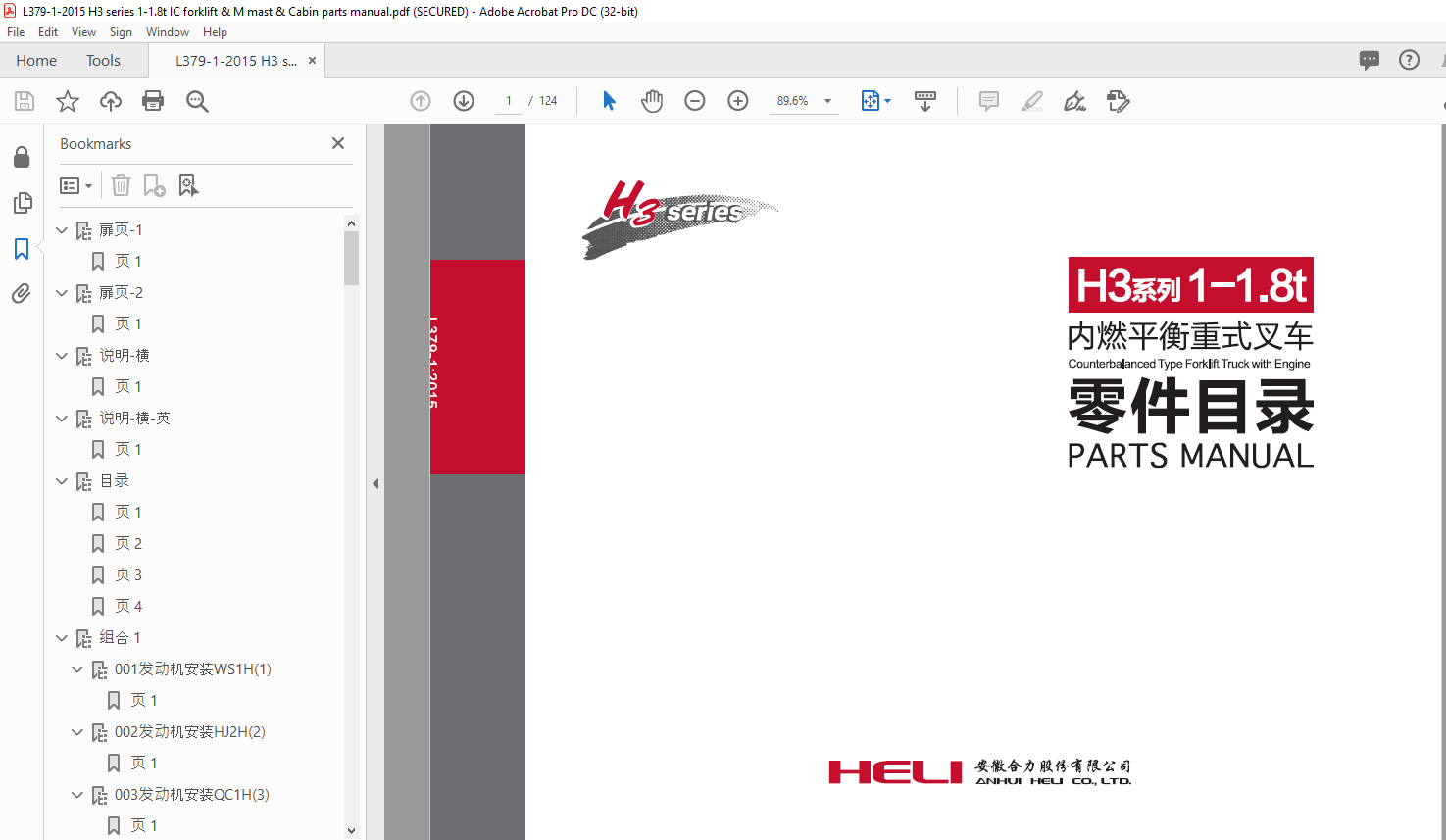Add file to starred favorites
The image size is (1446, 840).
68,101
